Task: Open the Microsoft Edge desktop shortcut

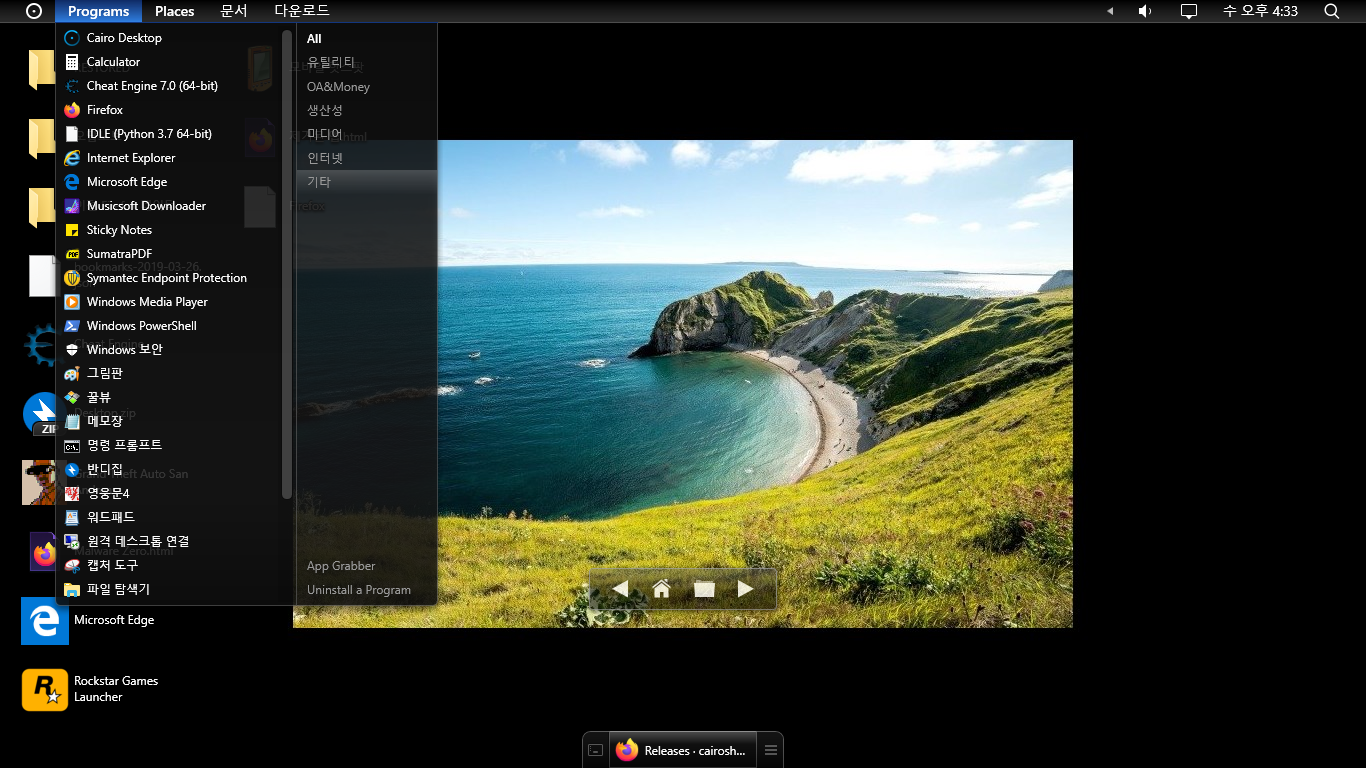Action: (x=90, y=621)
